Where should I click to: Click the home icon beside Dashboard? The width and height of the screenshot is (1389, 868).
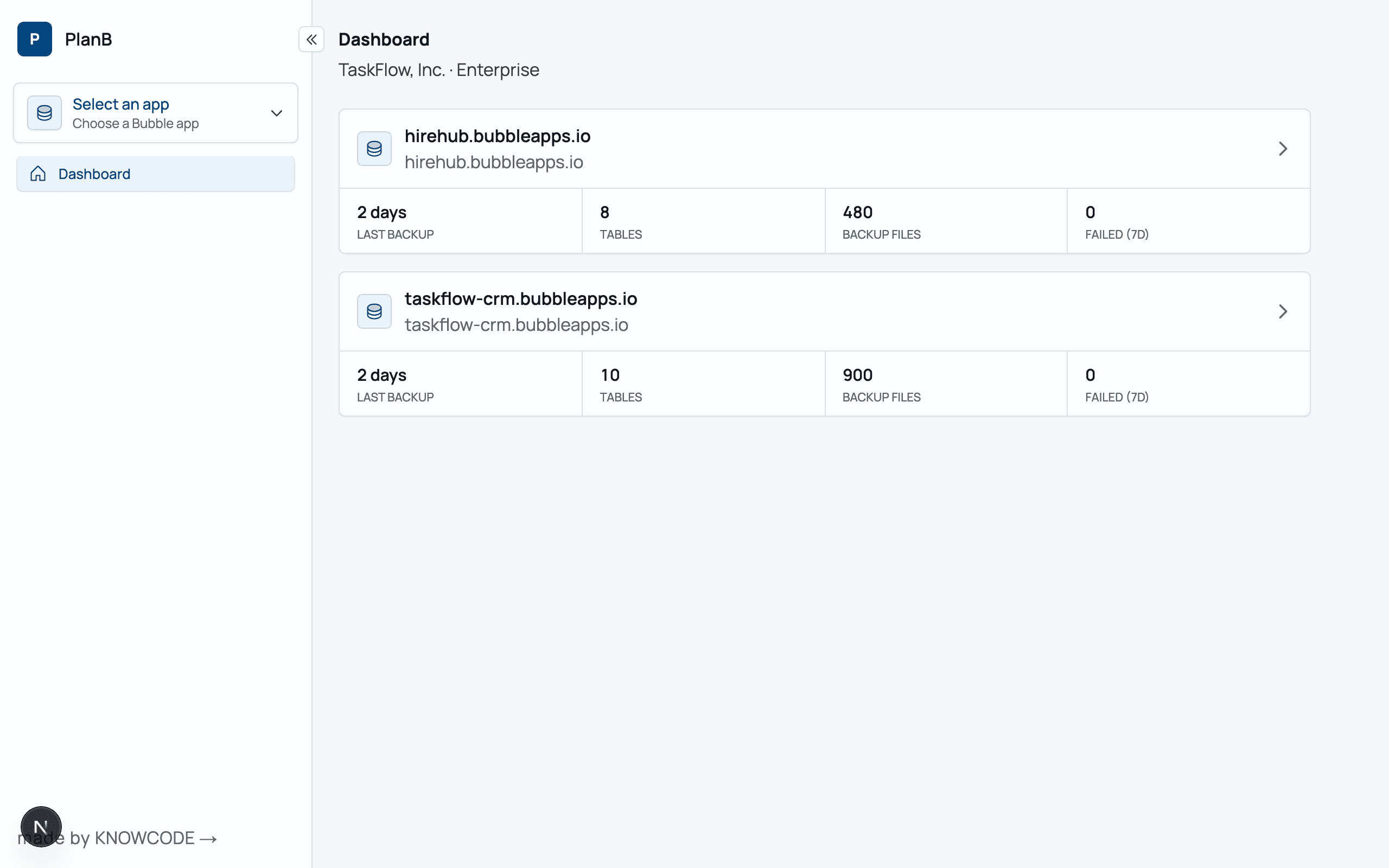pyautogui.click(x=38, y=174)
